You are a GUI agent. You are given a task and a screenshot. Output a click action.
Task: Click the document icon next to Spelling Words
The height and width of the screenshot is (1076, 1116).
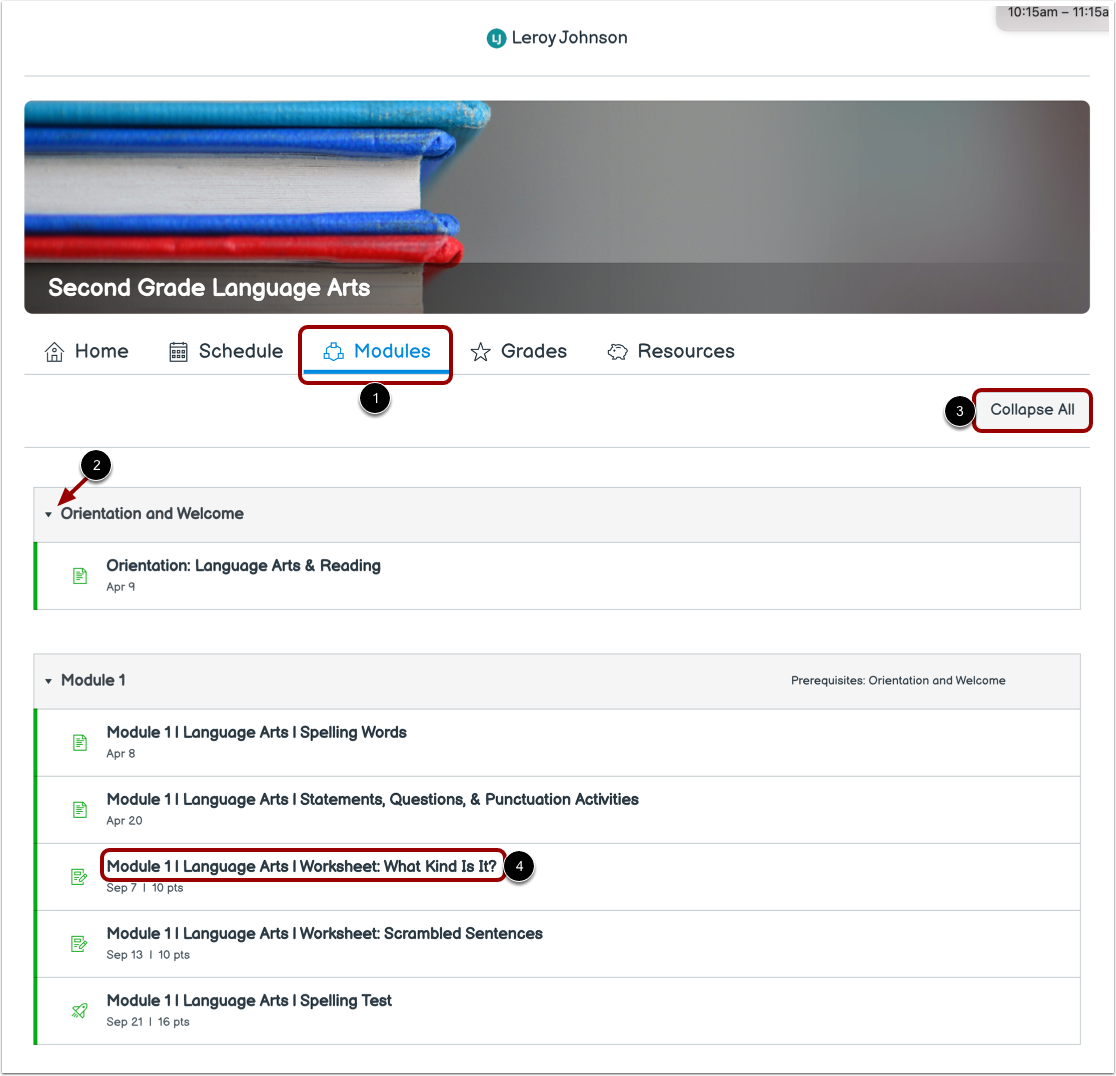(80, 742)
